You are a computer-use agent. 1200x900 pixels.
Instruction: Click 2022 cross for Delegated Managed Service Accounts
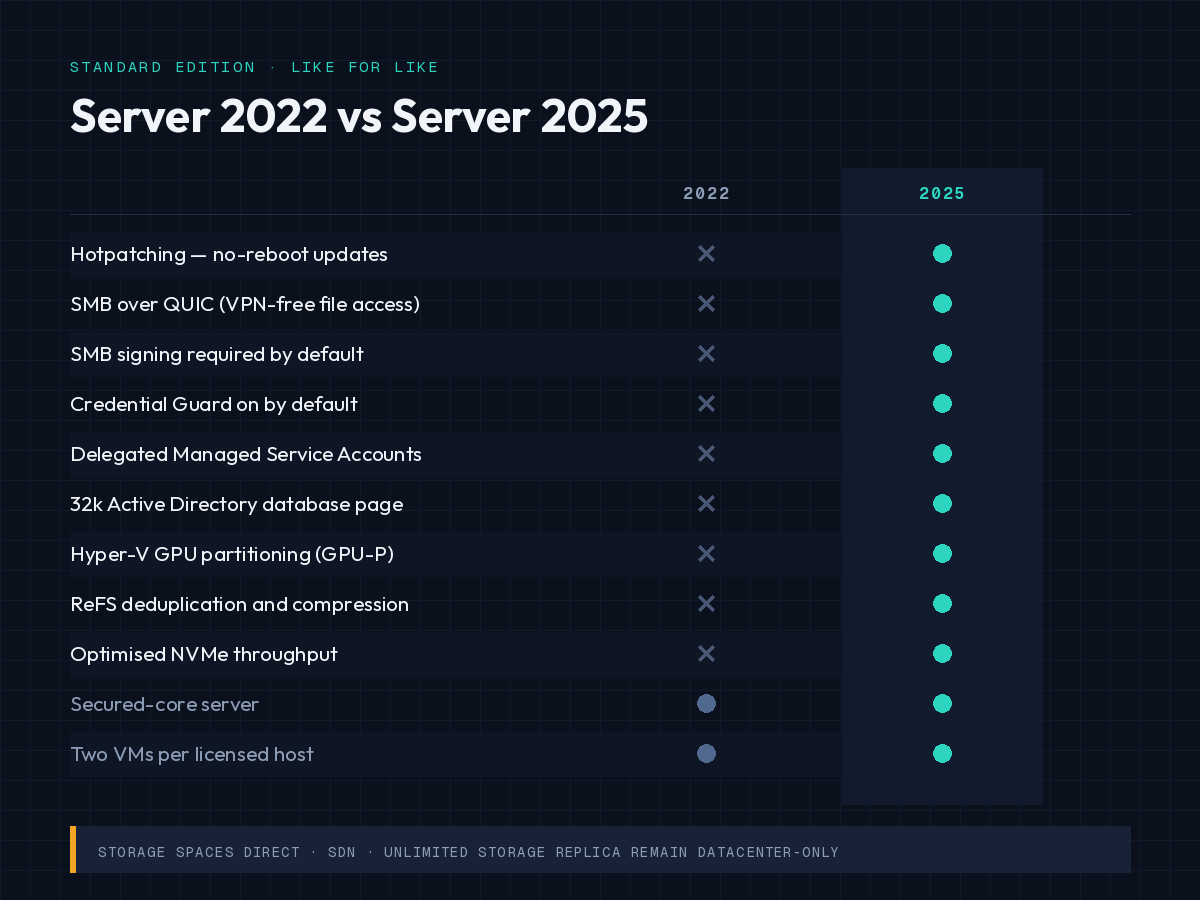click(x=706, y=454)
